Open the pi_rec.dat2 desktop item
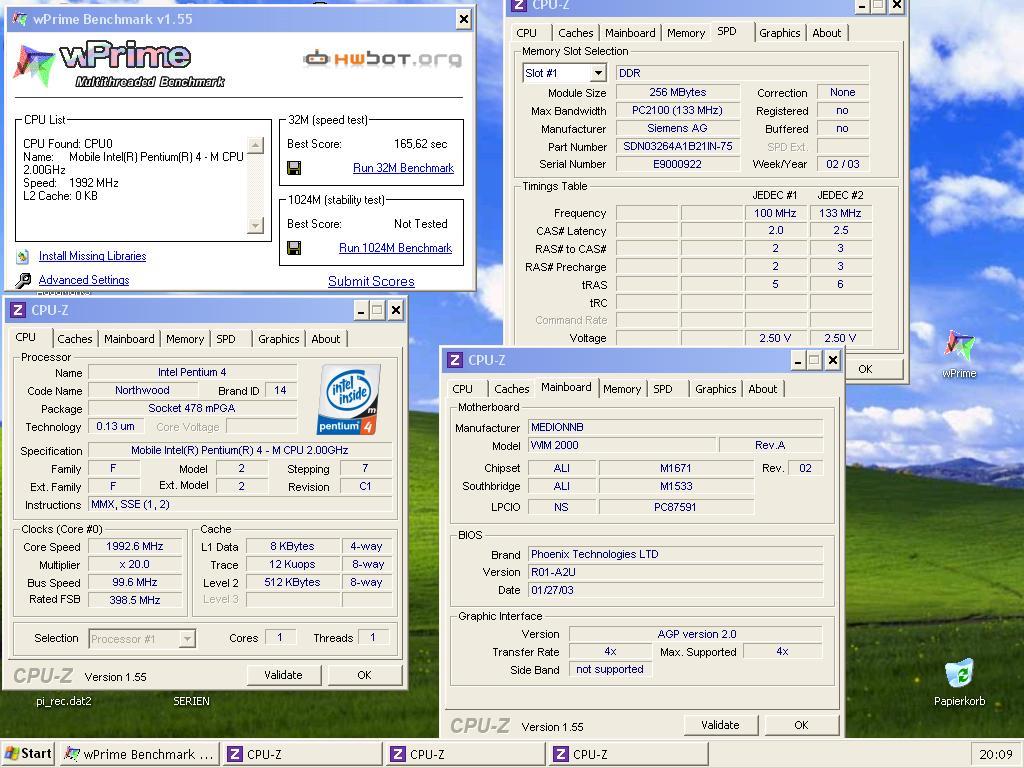The height and width of the screenshot is (768, 1024). pos(63,701)
